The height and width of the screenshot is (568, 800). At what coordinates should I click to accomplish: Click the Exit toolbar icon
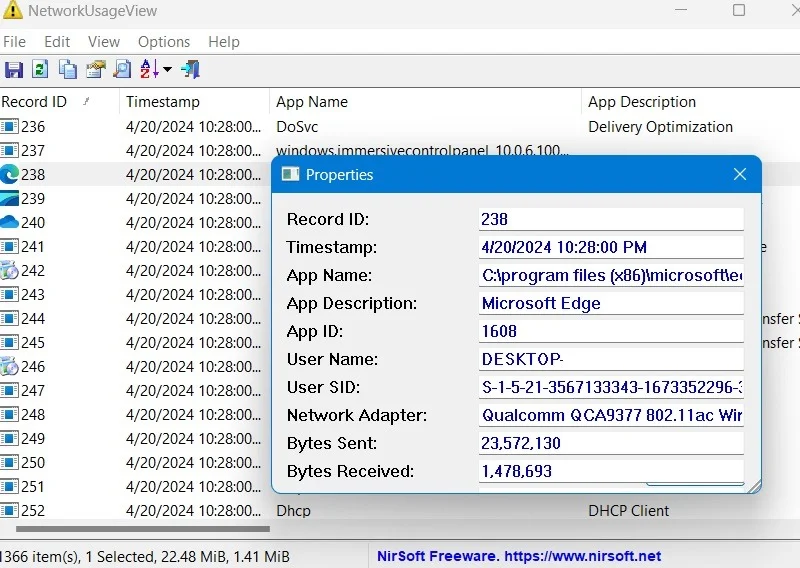click(x=191, y=69)
